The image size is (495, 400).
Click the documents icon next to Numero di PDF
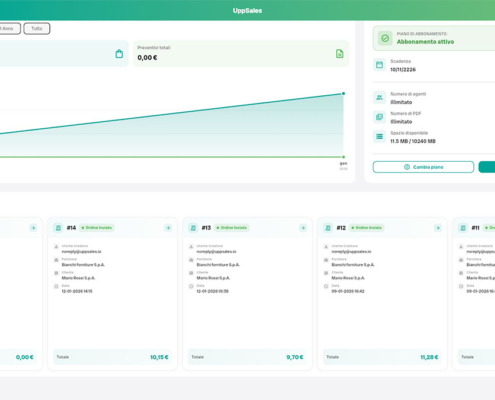pyautogui.click(x=379, y=117)
